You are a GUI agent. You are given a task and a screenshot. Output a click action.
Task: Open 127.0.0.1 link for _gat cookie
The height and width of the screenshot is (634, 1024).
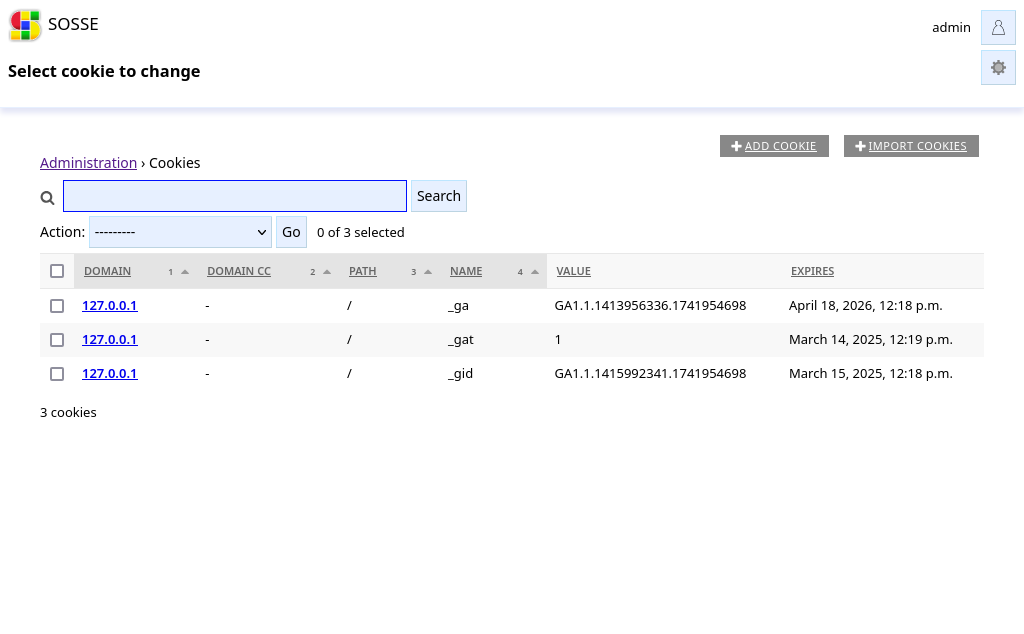tap(110, 340)
